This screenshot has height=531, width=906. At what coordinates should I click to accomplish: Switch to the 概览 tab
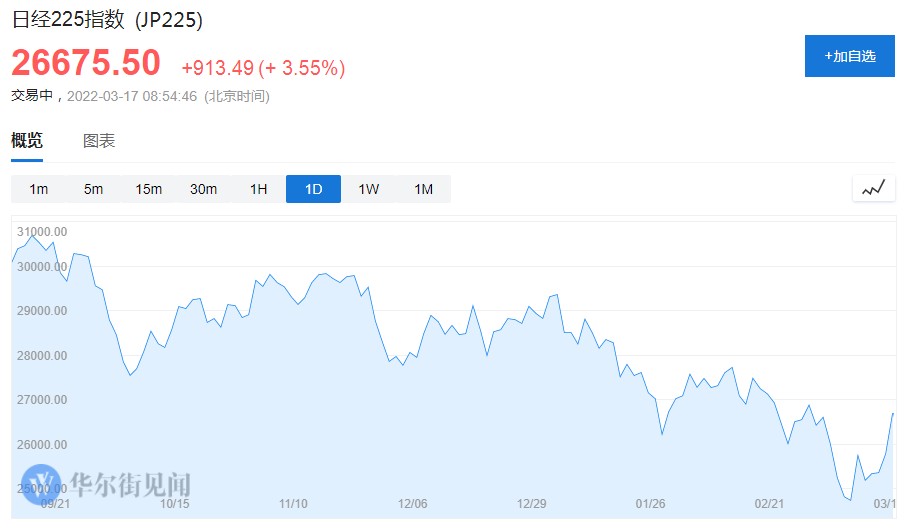click(x=27, y=141)
